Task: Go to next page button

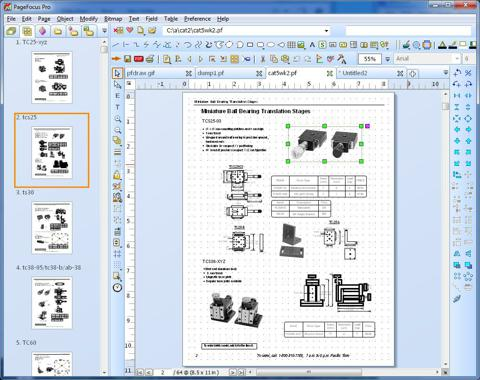Action: [232, 372]
